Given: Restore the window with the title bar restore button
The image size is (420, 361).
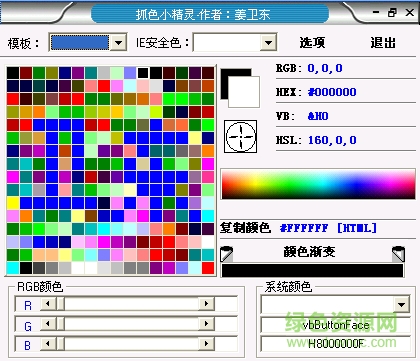Looking at the screenshot, I should coord(392,13).
